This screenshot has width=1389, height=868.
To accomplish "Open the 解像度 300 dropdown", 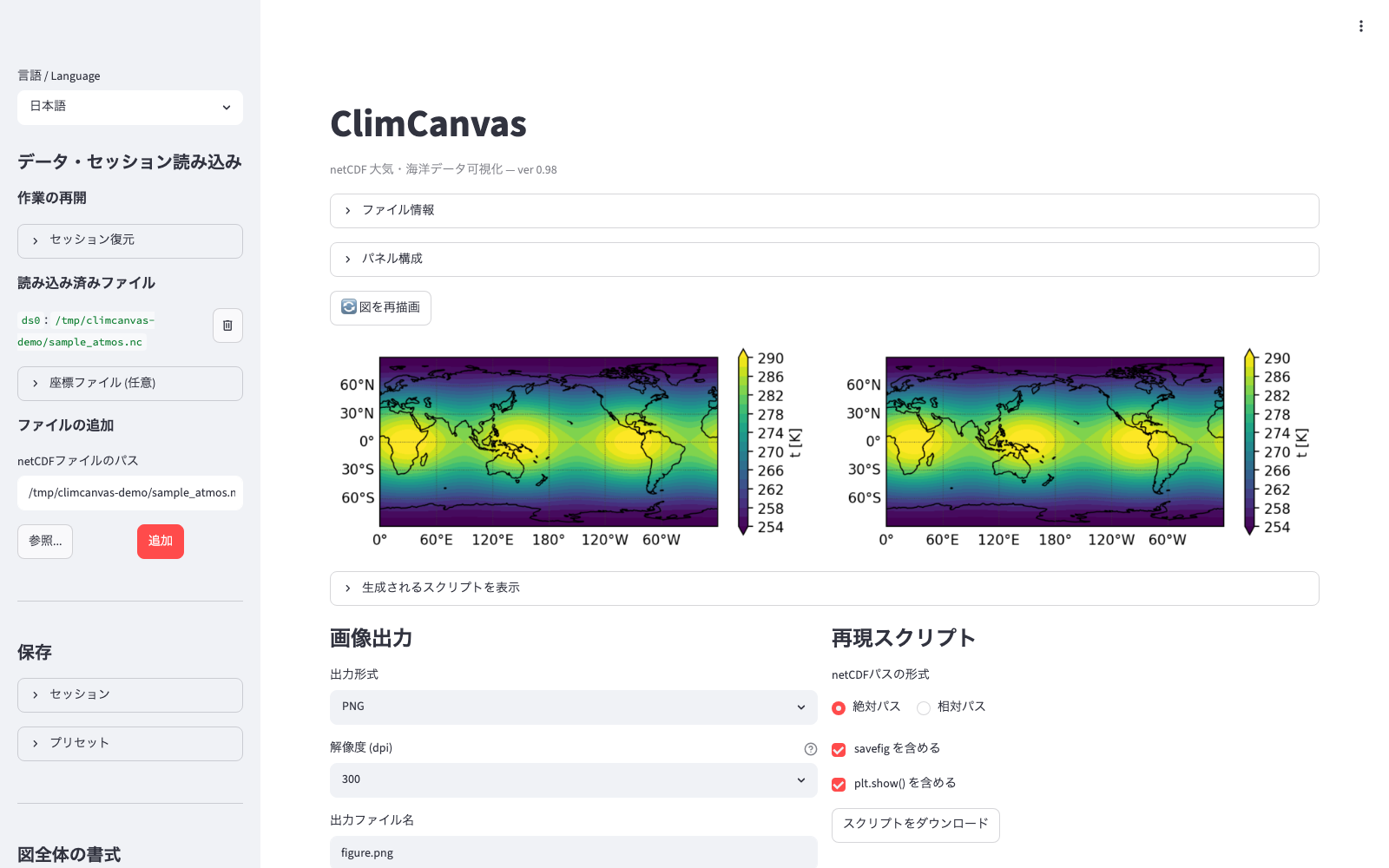I will pos(573,779).
